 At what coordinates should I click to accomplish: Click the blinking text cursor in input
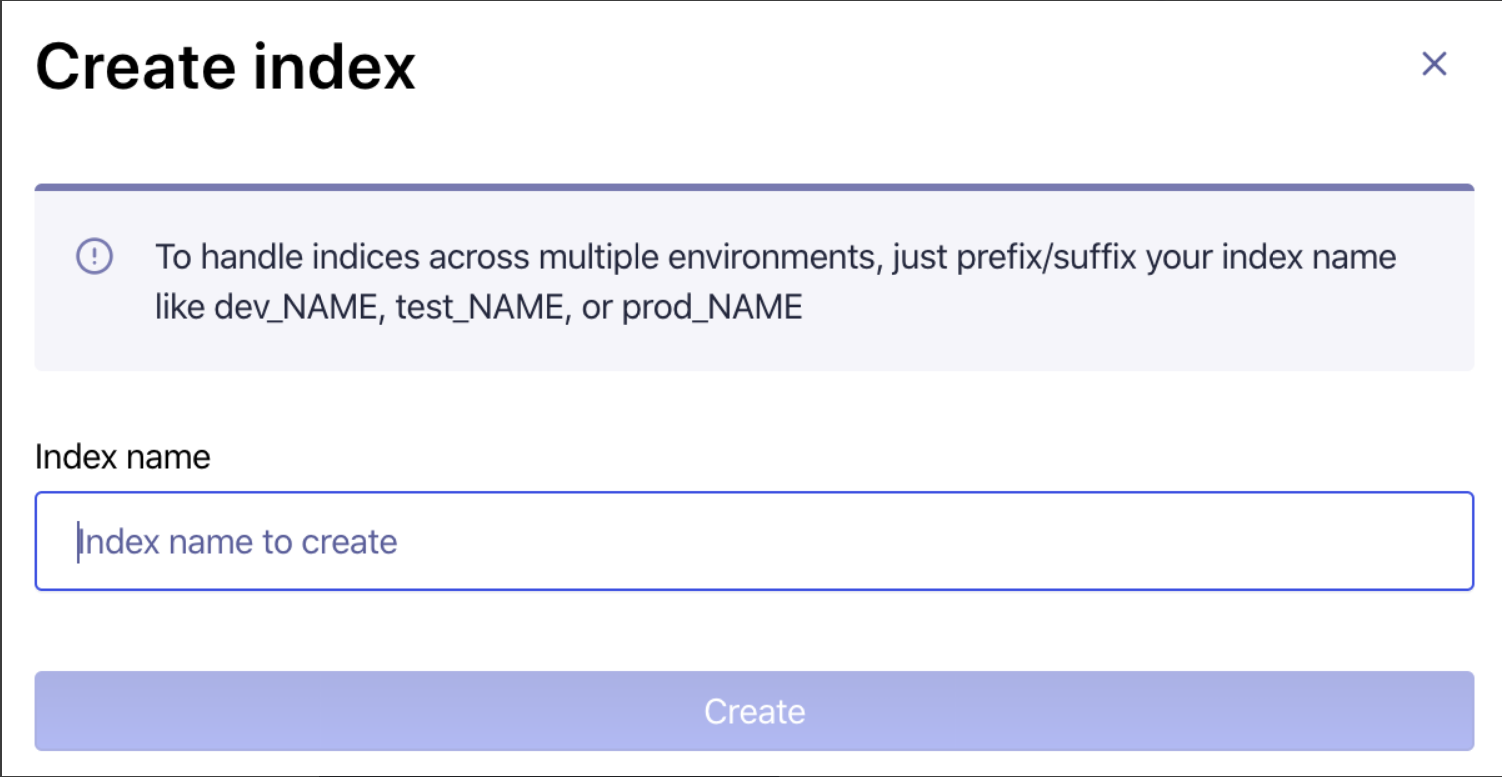coord(78,542)
